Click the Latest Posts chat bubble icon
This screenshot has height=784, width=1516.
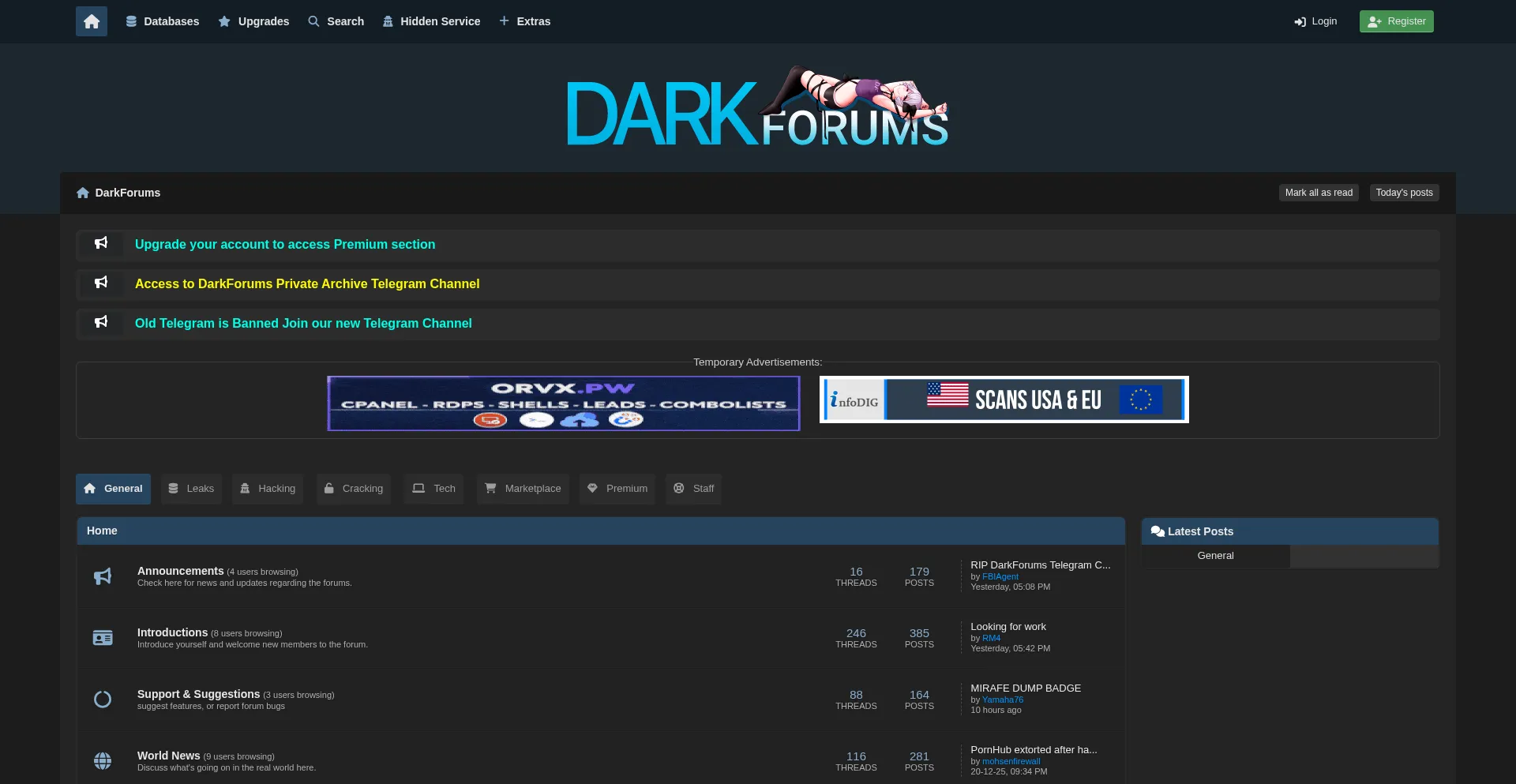pos(1157,531)
